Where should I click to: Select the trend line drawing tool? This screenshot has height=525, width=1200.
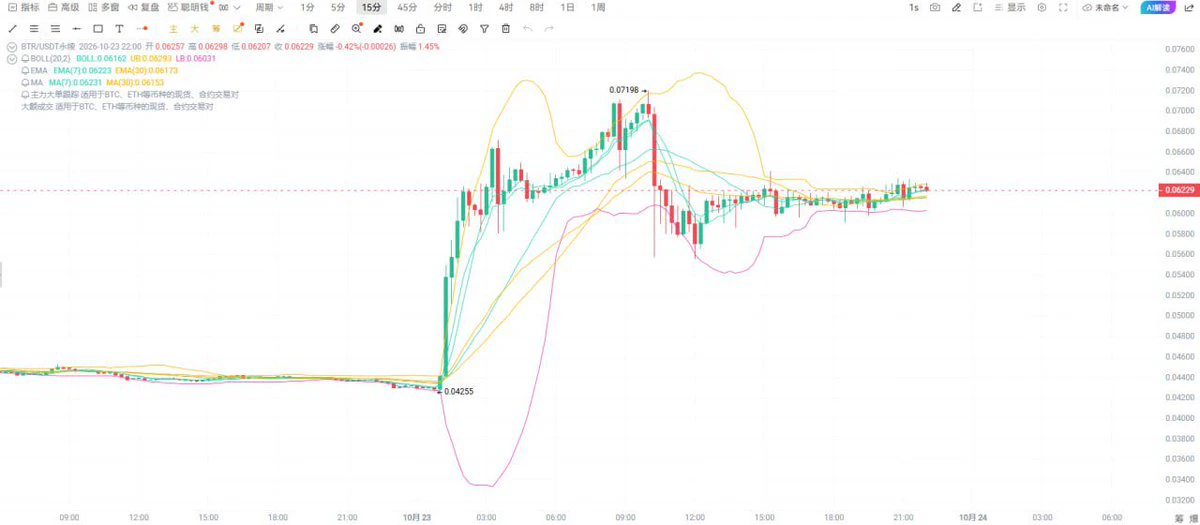[x=12, y=29]
